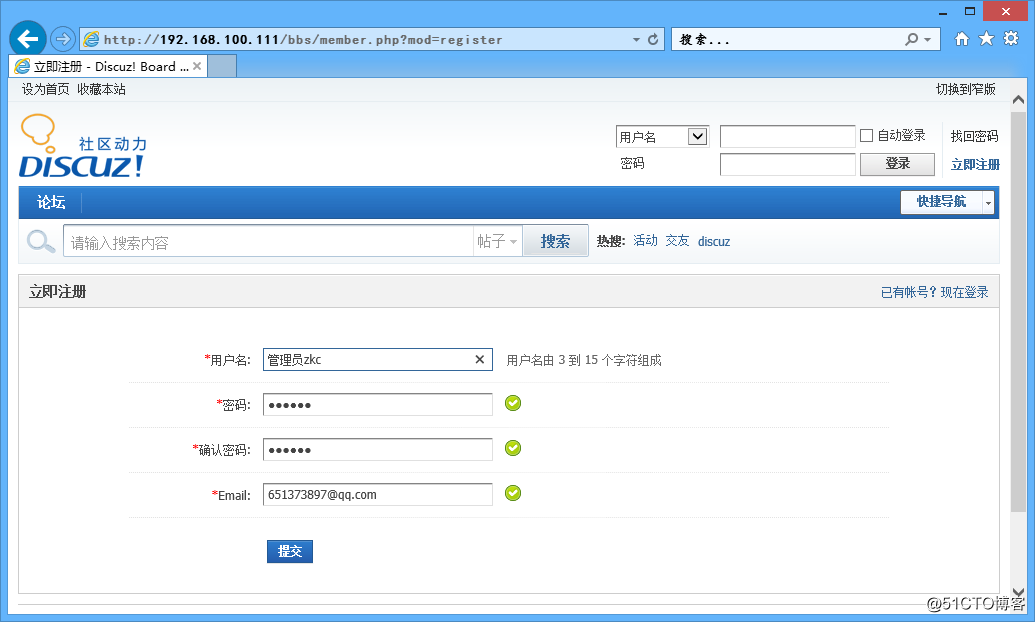This screenshot has height=622, width=1035.
Task: Click forum search box 请输入搜索内容
Action: pyautogui.click(x=268, y=241)
